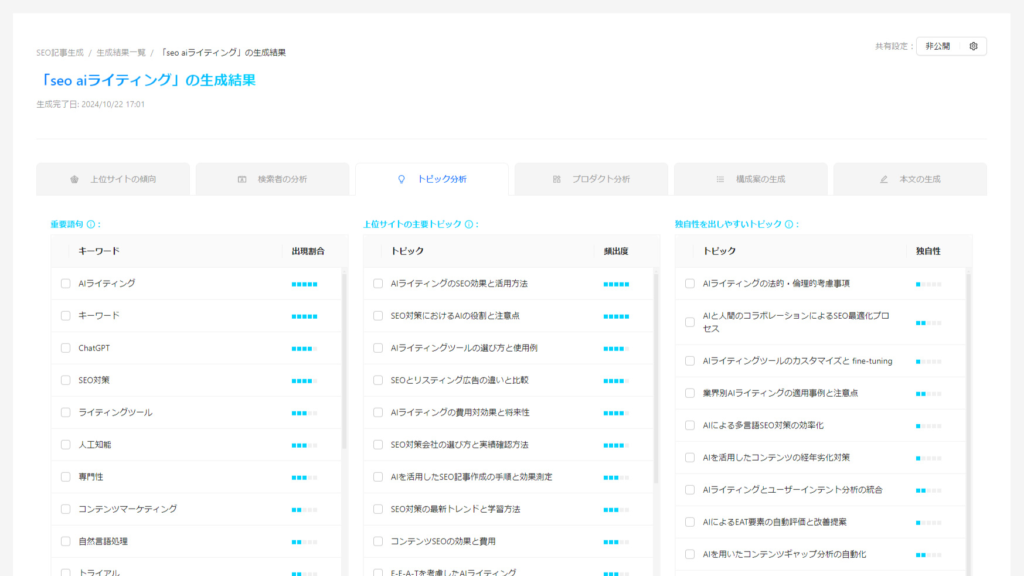Click AIライティングツールのカスタマイズと fine-tuning text

coord(797,360)
